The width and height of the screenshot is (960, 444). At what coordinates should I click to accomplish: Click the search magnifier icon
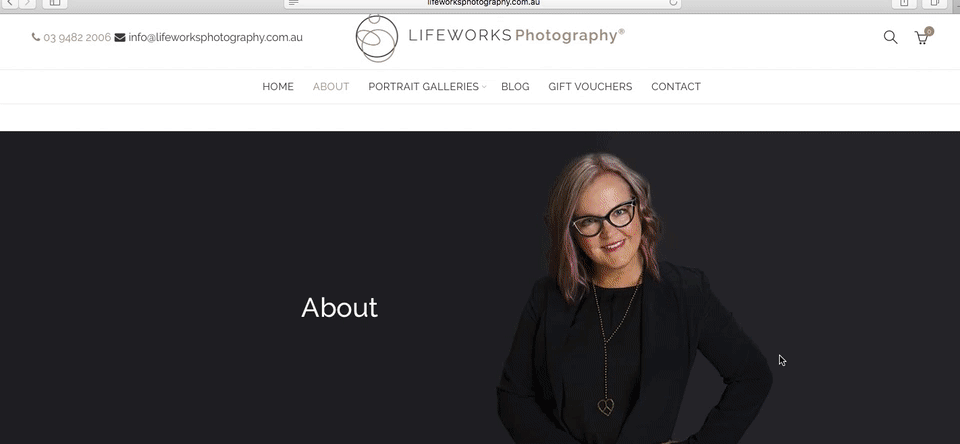click(x=890, y=37)
